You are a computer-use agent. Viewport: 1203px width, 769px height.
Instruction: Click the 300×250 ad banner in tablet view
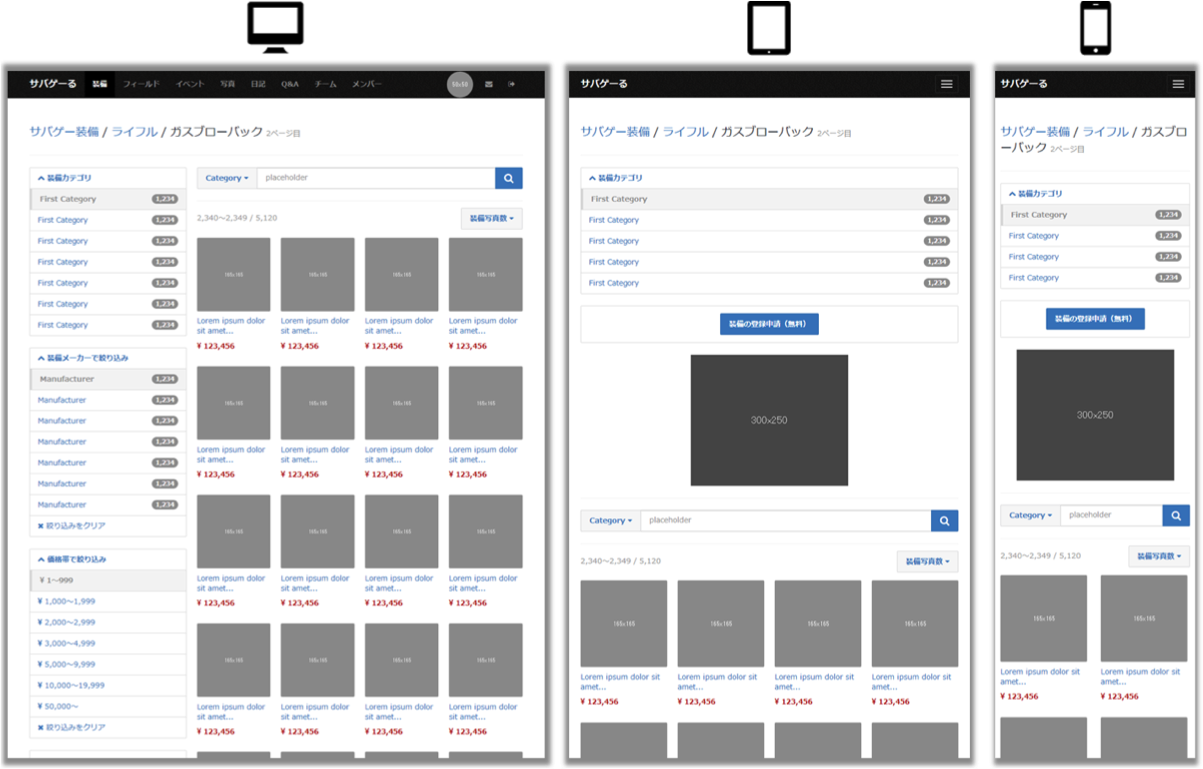pos(769,420)
